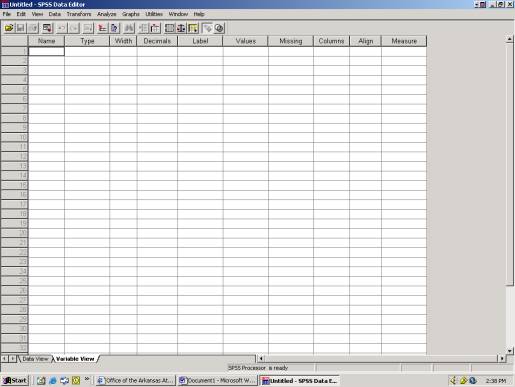Click the Variables info toolbar icon
Screen dimensions: 515x387
[114, 28]
